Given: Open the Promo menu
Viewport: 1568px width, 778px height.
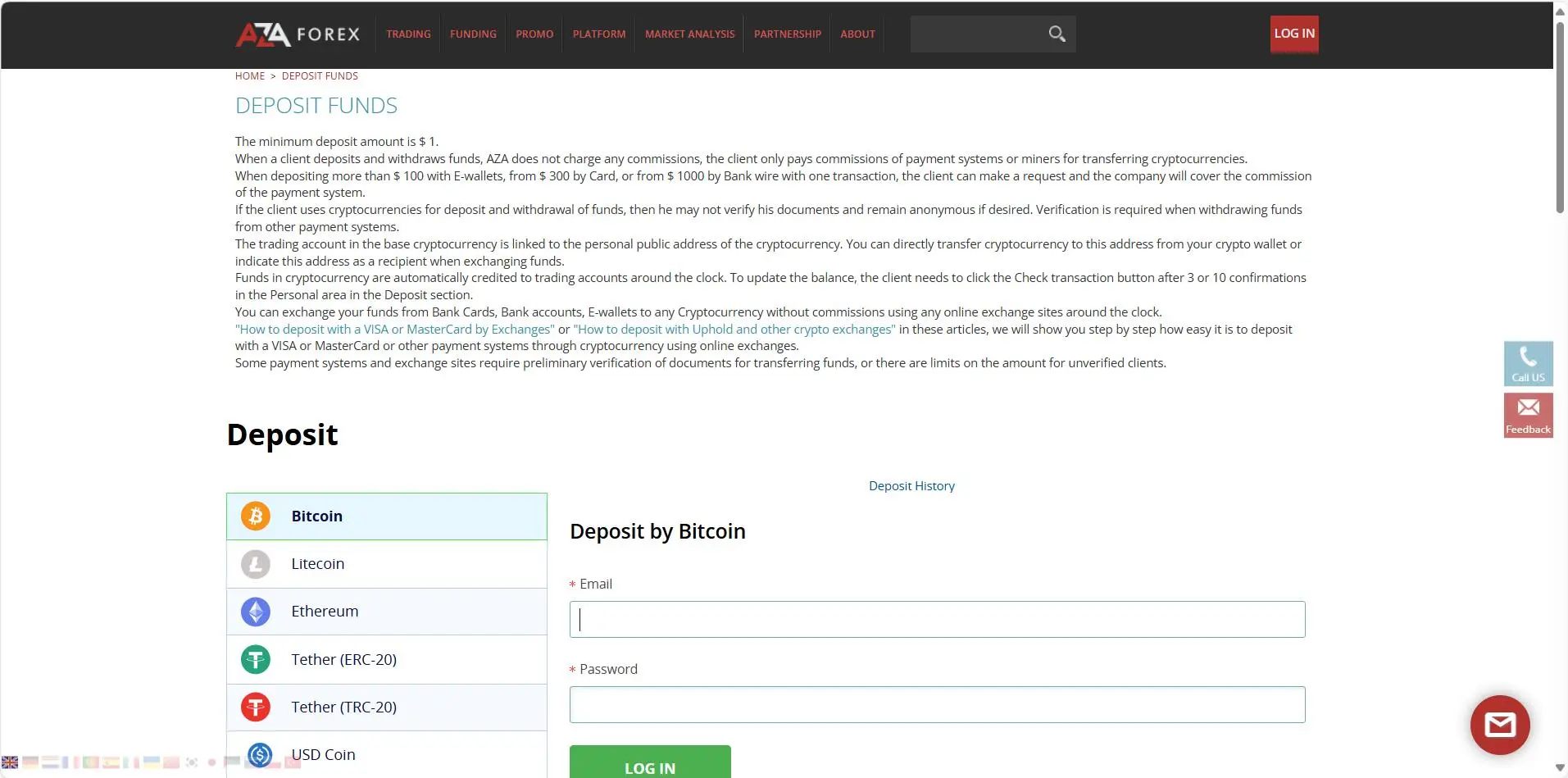Looking at the screenshot, I should 534,34.
